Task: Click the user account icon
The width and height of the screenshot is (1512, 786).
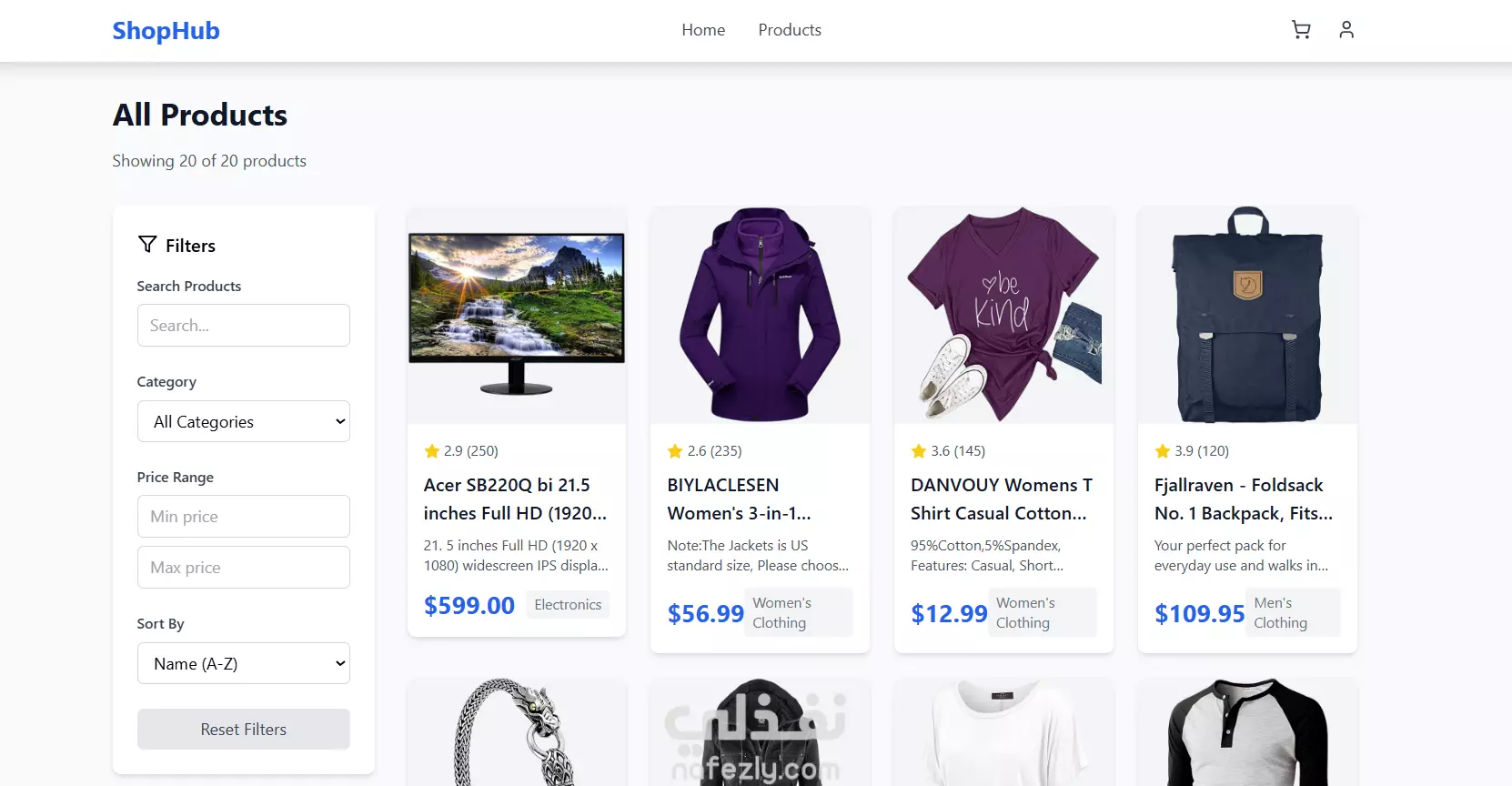Action: (1346, 30)
